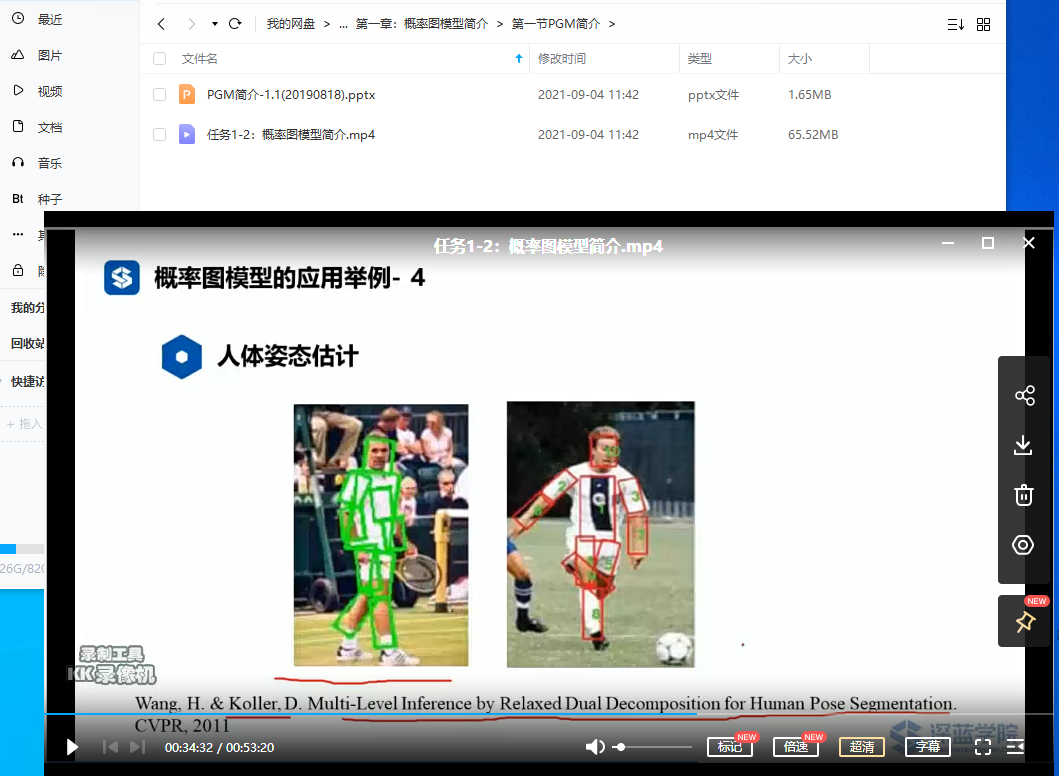
Task: Open the 倍速 playback speed menu
Action: point(796,747)
